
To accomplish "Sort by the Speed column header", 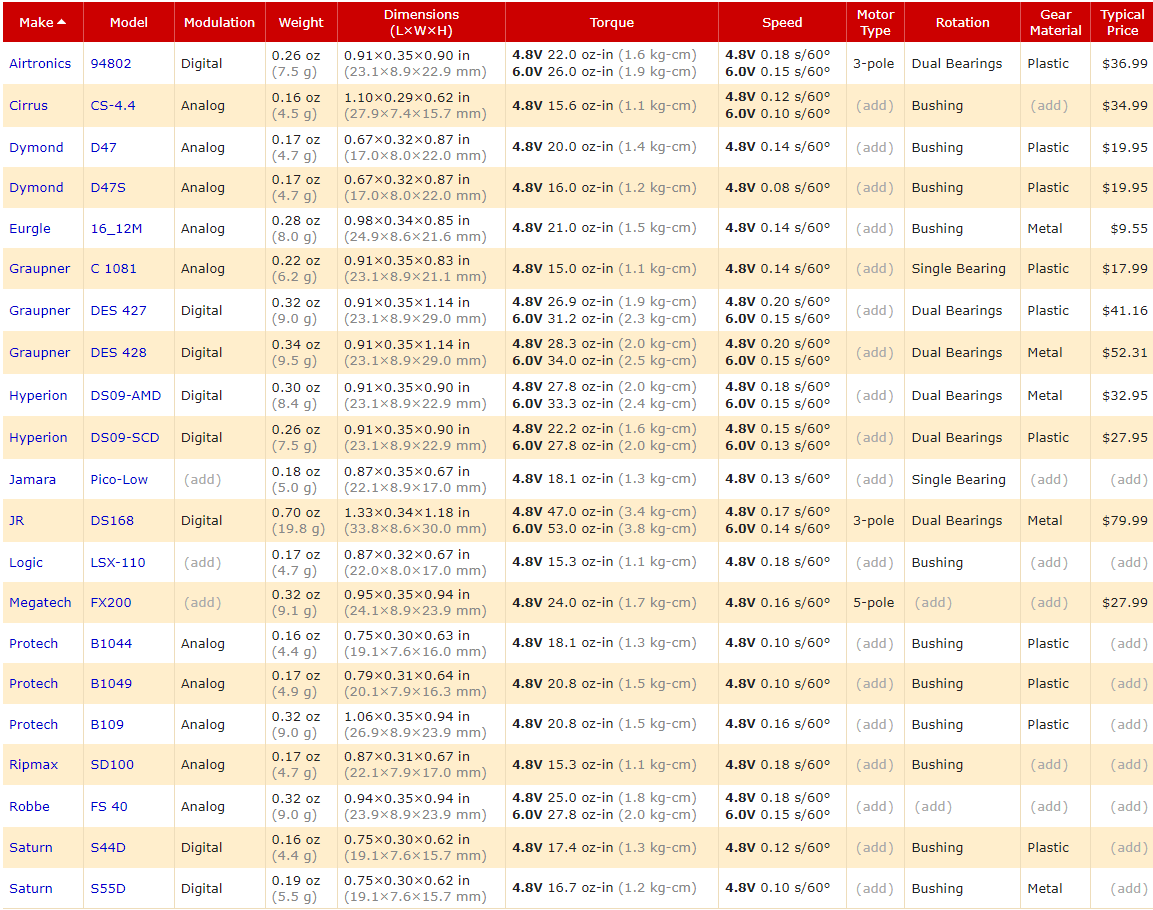I will click(782, 22).
